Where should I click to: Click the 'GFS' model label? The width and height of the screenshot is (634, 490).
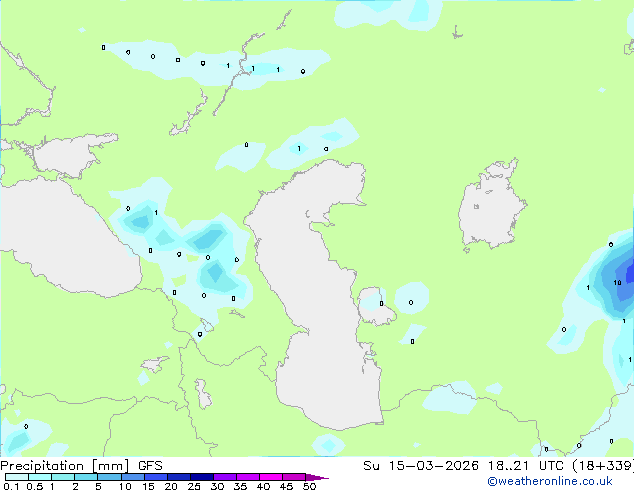(150, 466)
